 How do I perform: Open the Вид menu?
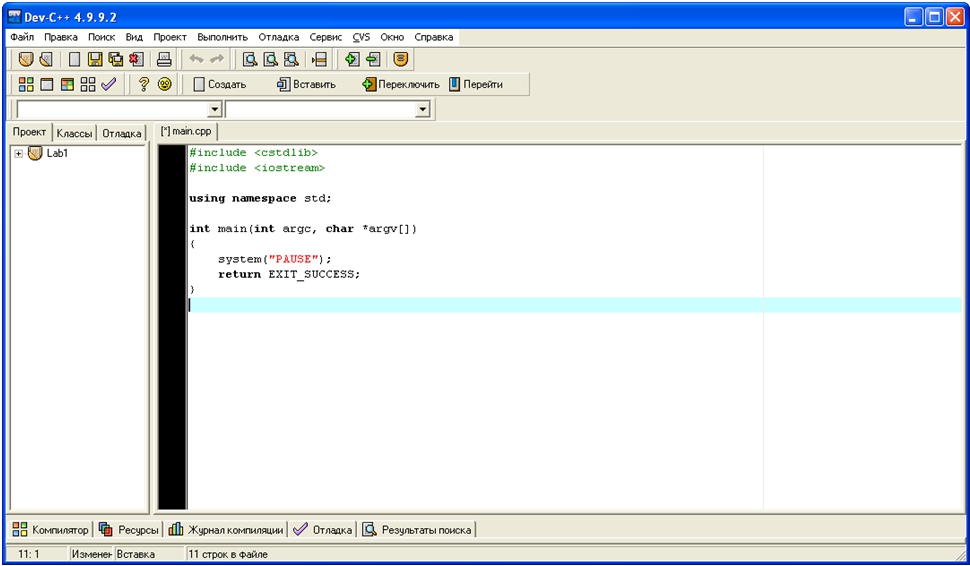(x=134, y=37)
